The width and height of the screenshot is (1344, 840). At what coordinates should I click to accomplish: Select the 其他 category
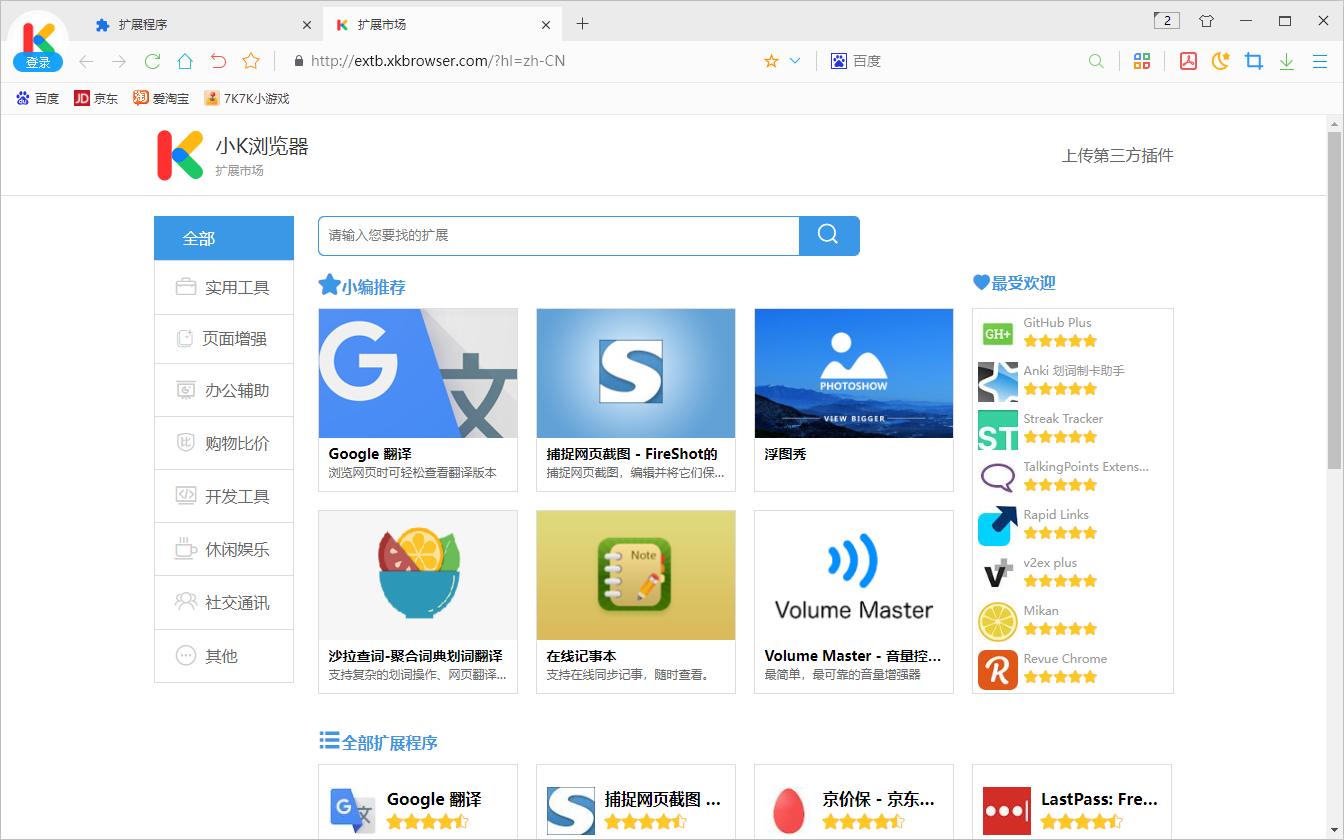coord(224,656)
